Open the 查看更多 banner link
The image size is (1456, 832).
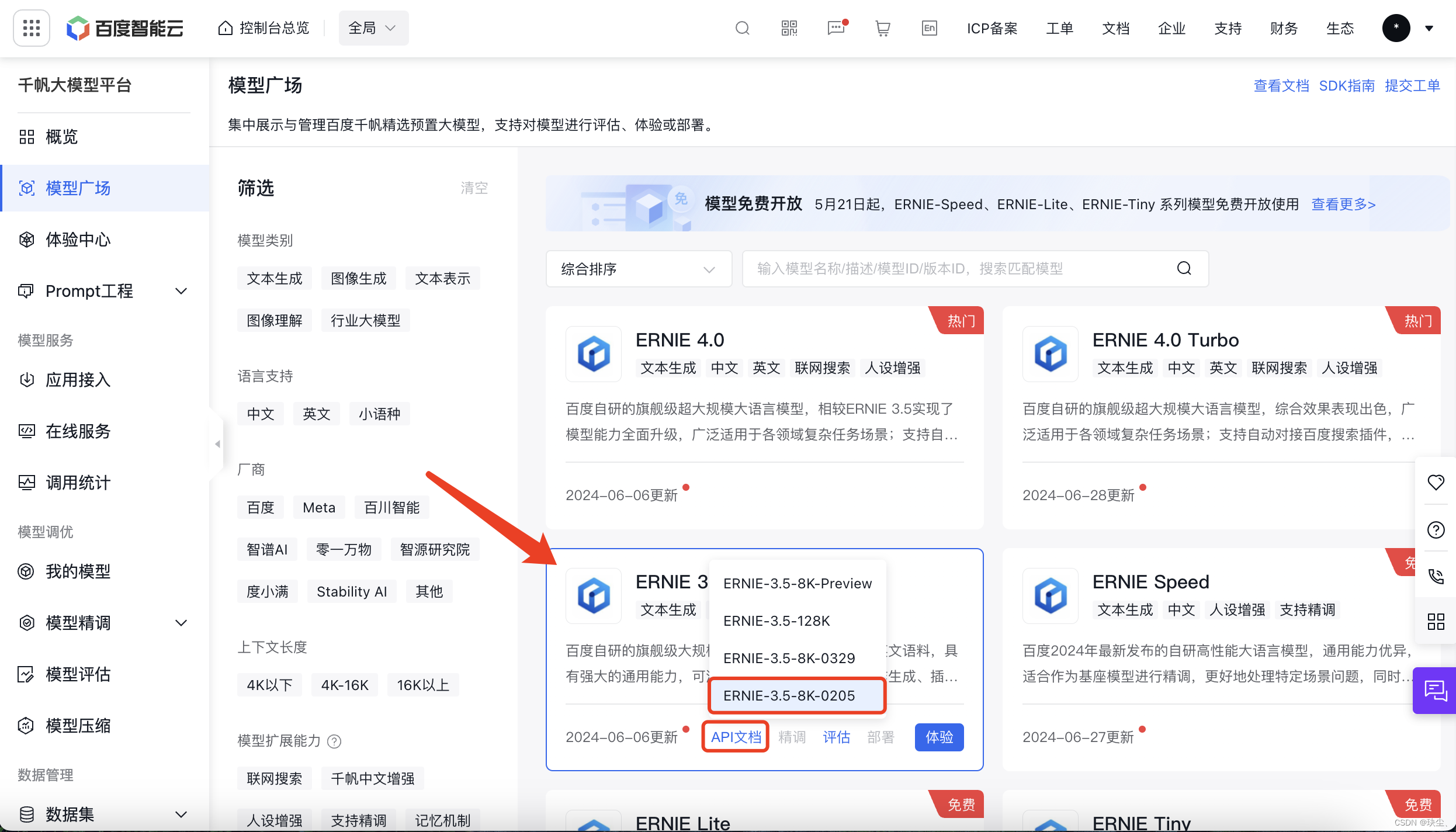click(1343, 204)
